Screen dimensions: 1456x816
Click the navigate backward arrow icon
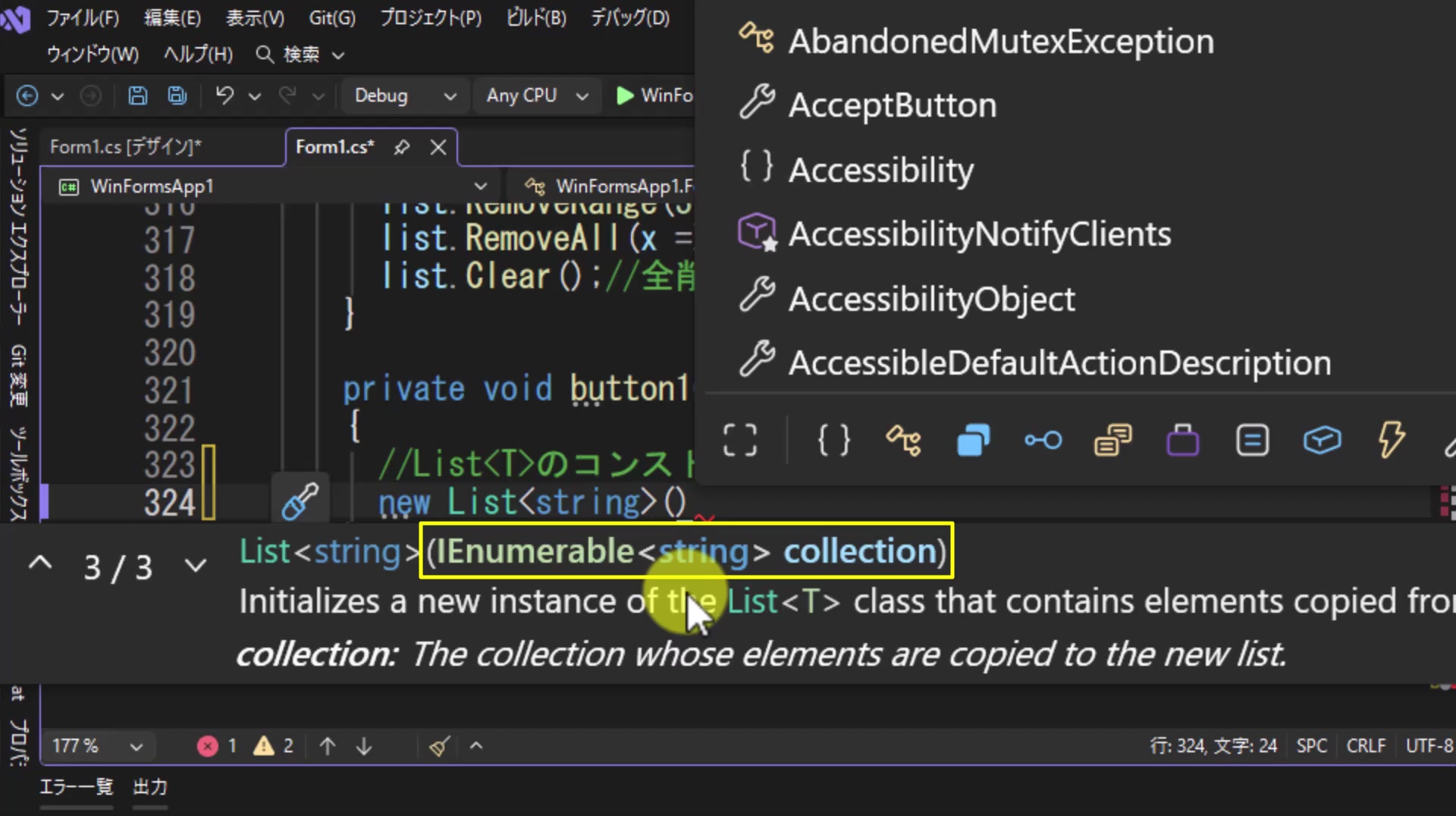pos(27,96)
